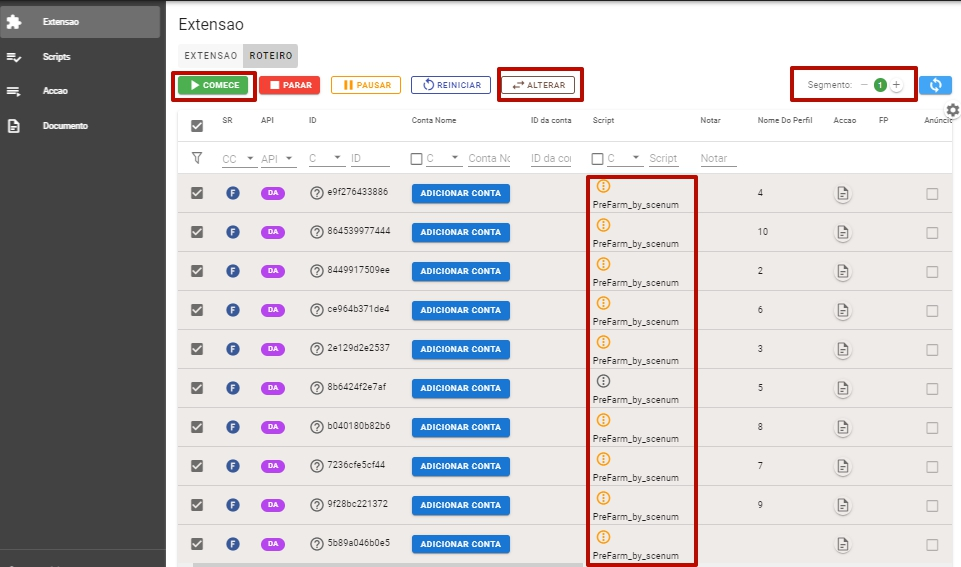The height and width of the screenshot is (567, 961).
Task: Open the ID condition dropdown
Action: point(325,158)
